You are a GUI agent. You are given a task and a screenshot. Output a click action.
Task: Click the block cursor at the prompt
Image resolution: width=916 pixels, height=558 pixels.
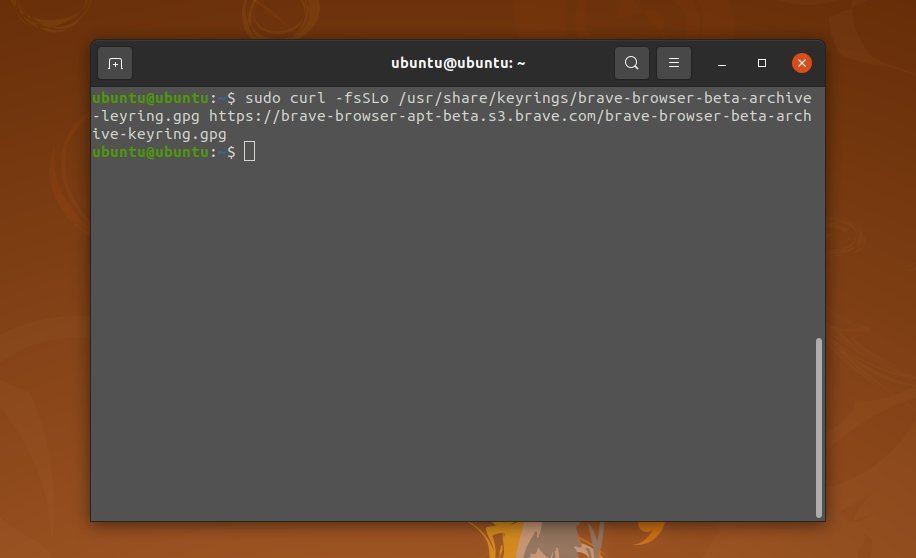pyautogui.click(x=249, y=151)
